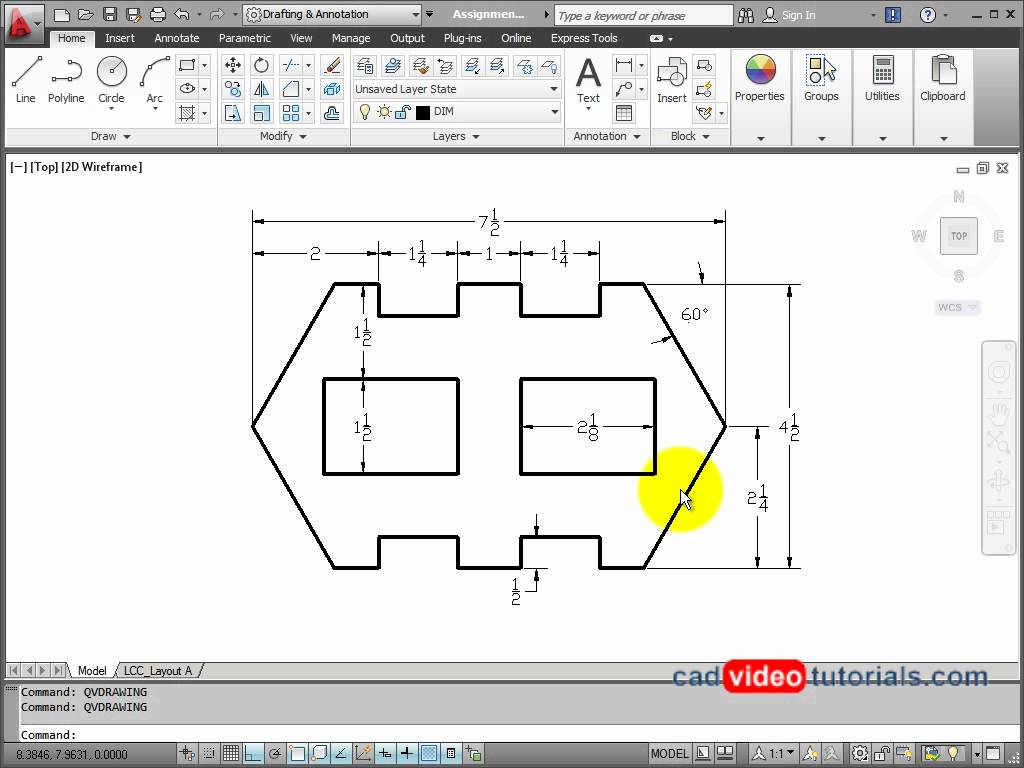The image size is (1024, 768).
Task: Open the layer selection dropdown
Action: coord(553,112)
